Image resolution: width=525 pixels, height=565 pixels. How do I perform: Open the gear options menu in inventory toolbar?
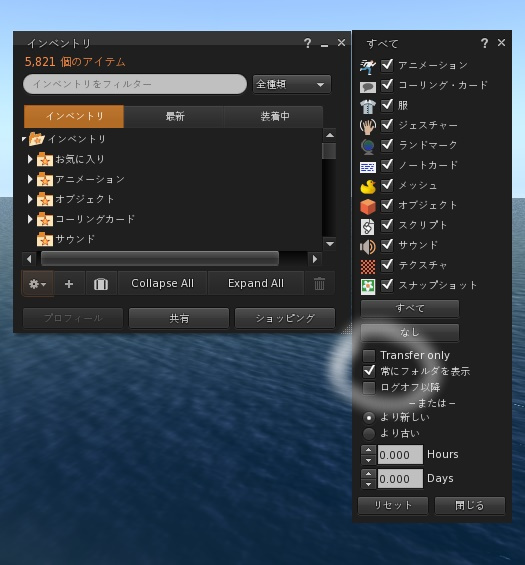click(x=37, y=284)
